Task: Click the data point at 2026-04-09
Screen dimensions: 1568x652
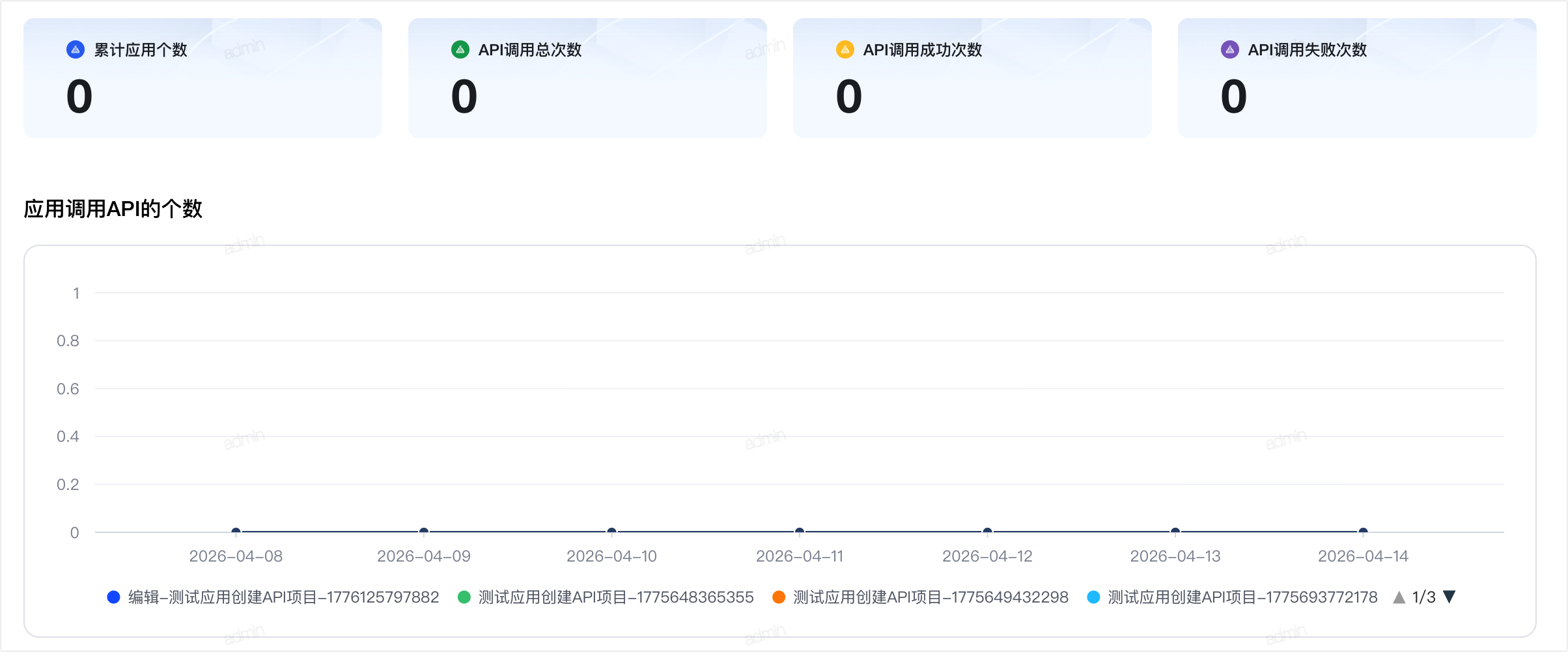Action: point(424,532)
